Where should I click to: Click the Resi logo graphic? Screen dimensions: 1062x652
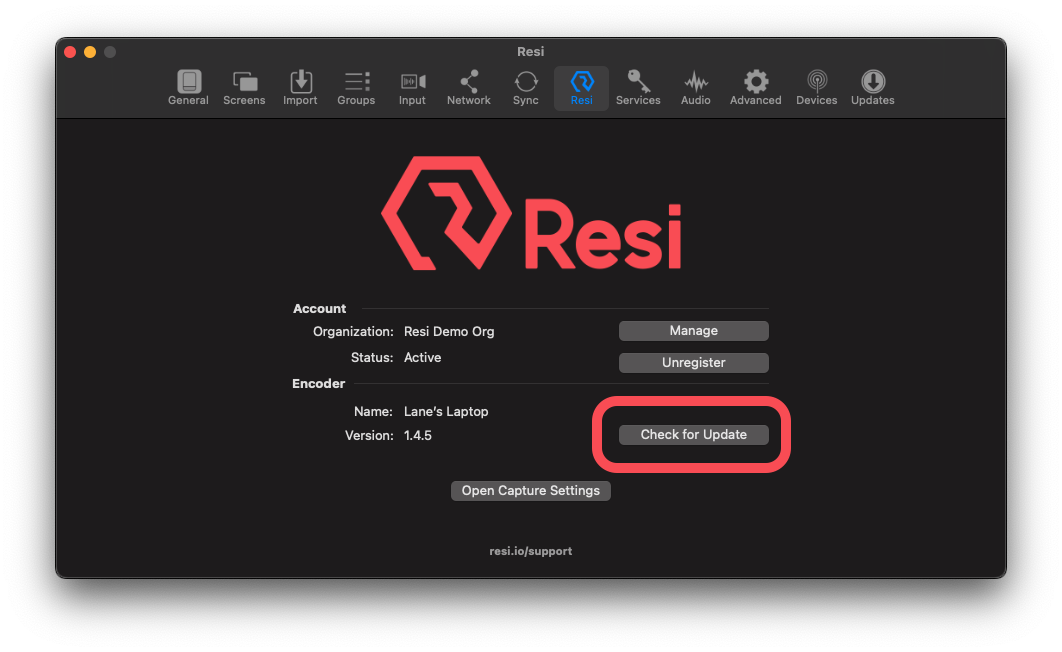(x=531, y=212)
